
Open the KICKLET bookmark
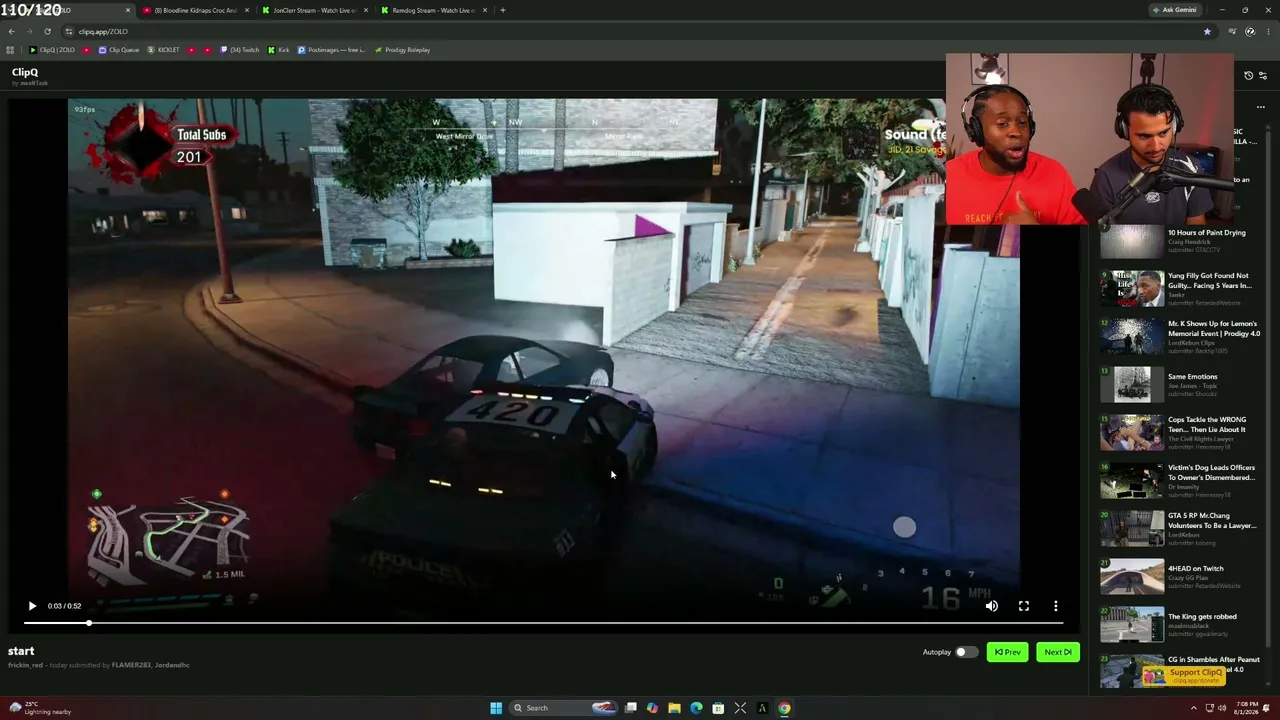point(164,50)
